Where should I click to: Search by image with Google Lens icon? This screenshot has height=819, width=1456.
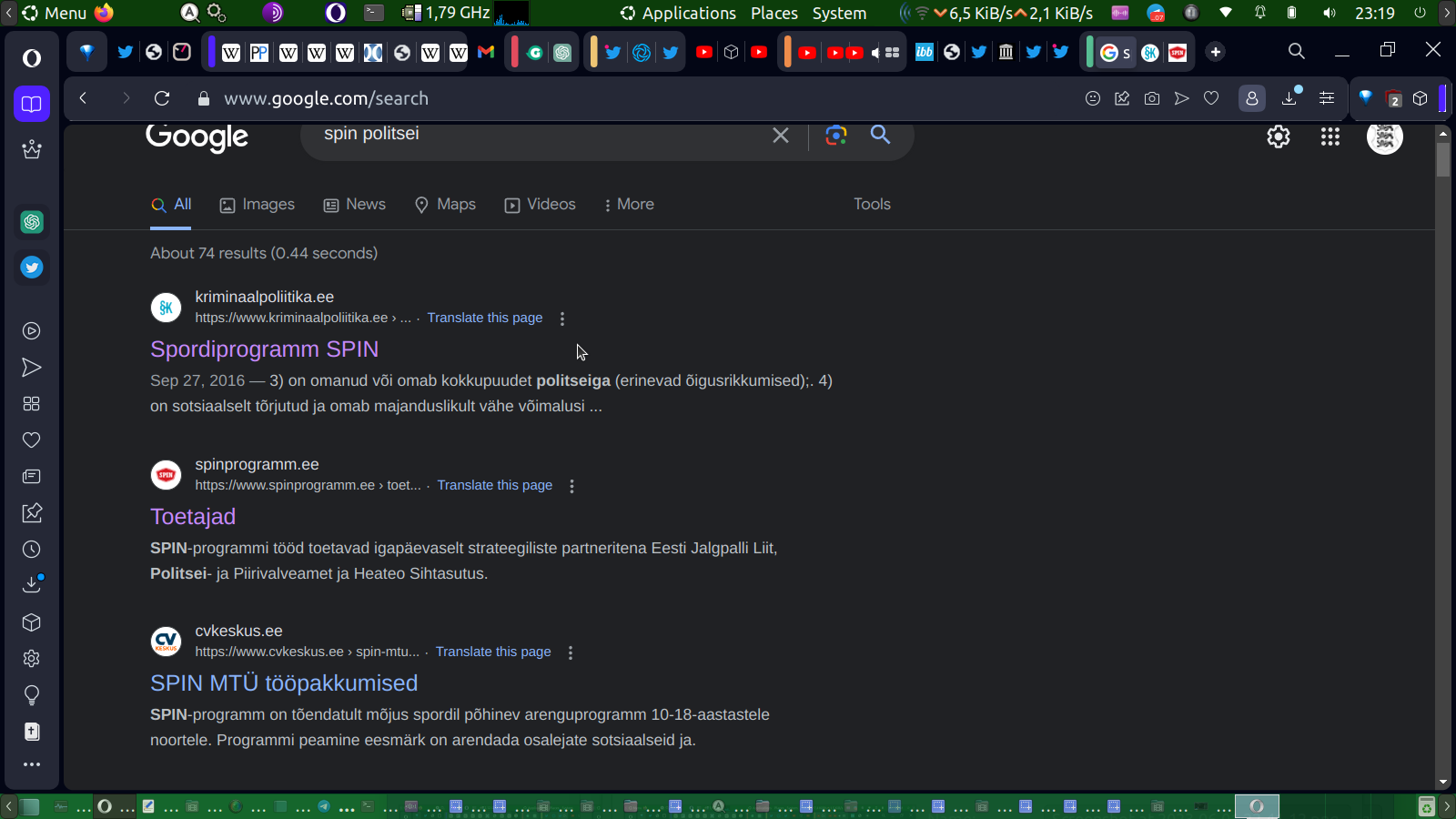[x=836, y=136]
